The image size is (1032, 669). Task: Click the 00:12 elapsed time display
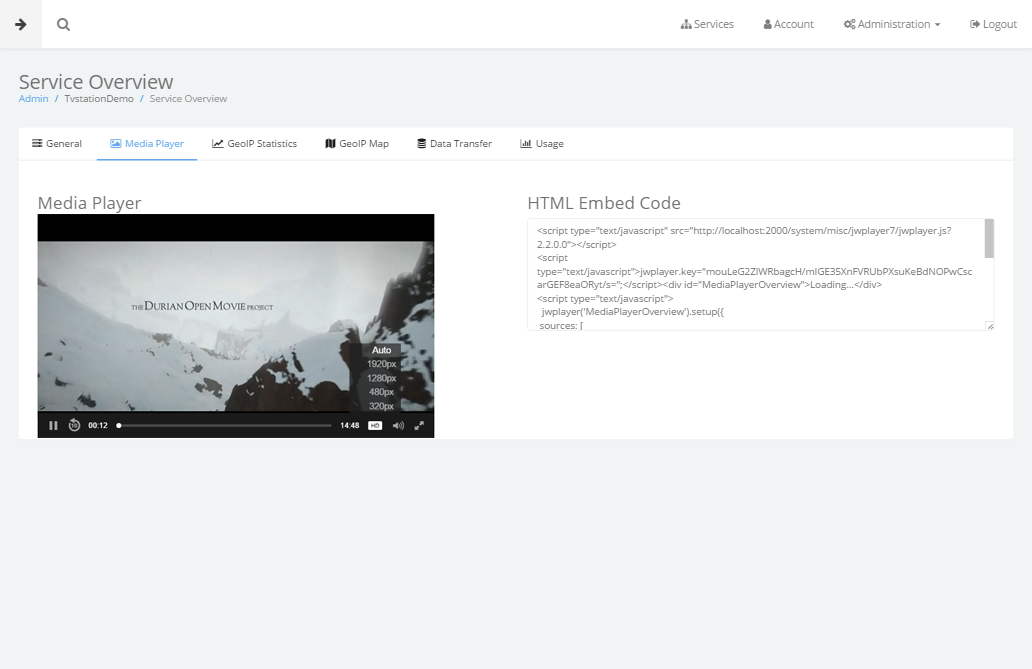click(98, 425)
